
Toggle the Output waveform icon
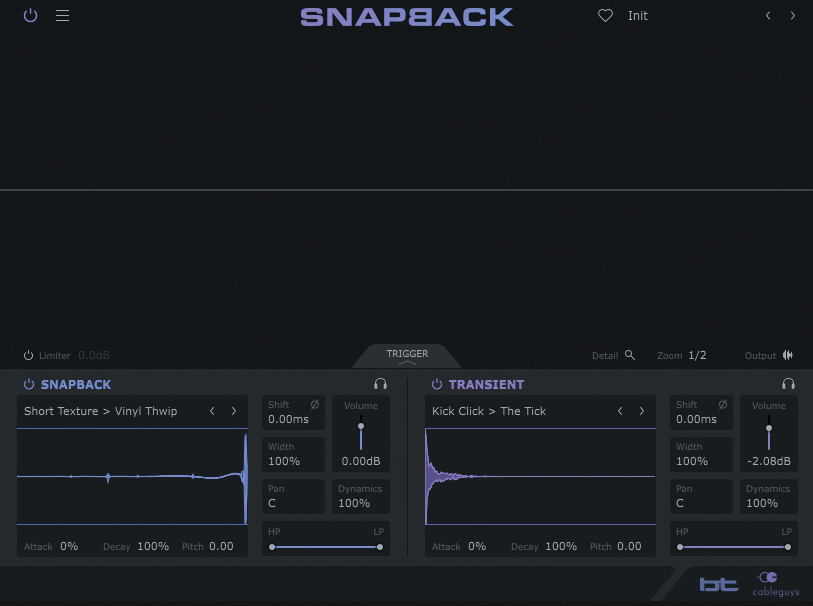click(788, 355)
